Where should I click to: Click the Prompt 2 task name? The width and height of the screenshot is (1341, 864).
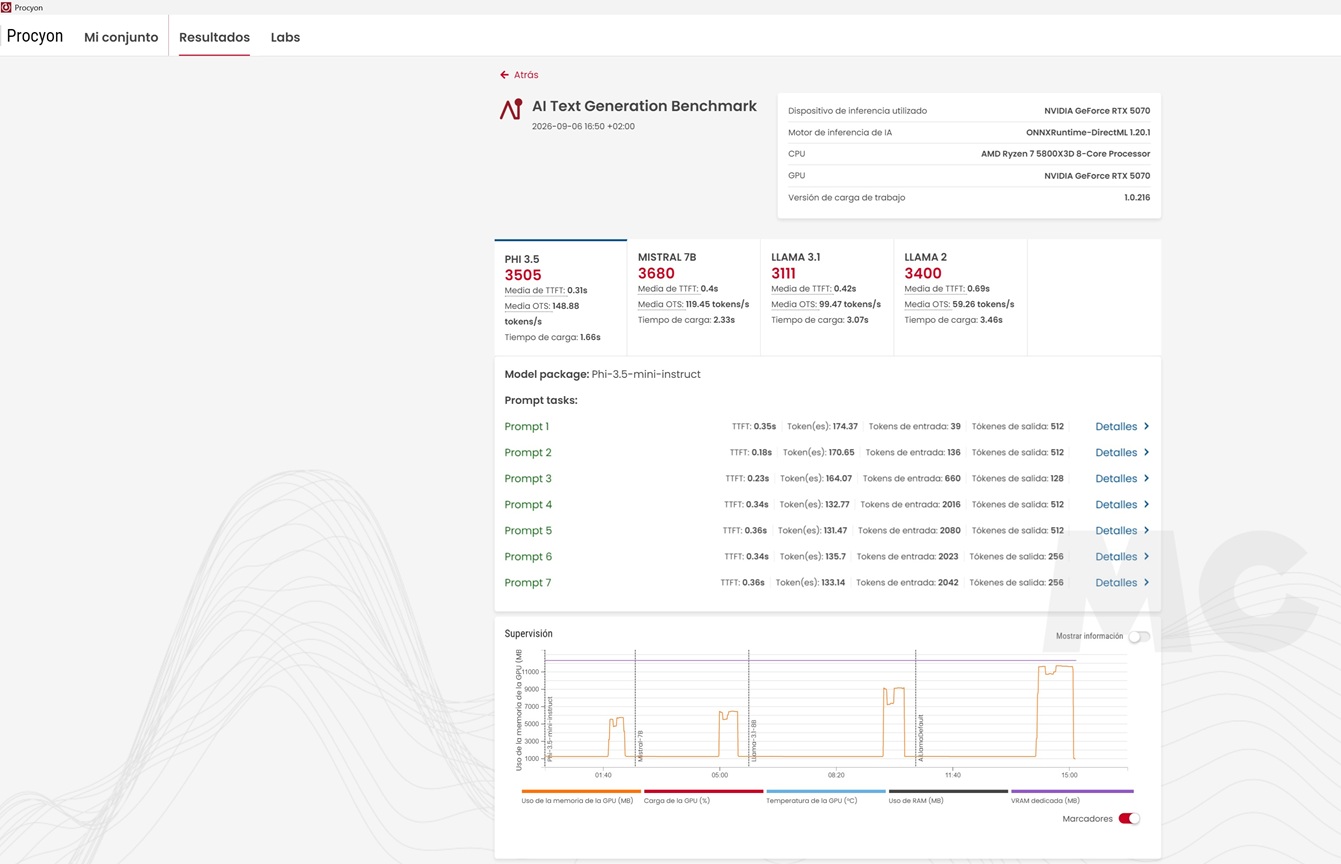(x=528, y=453)
